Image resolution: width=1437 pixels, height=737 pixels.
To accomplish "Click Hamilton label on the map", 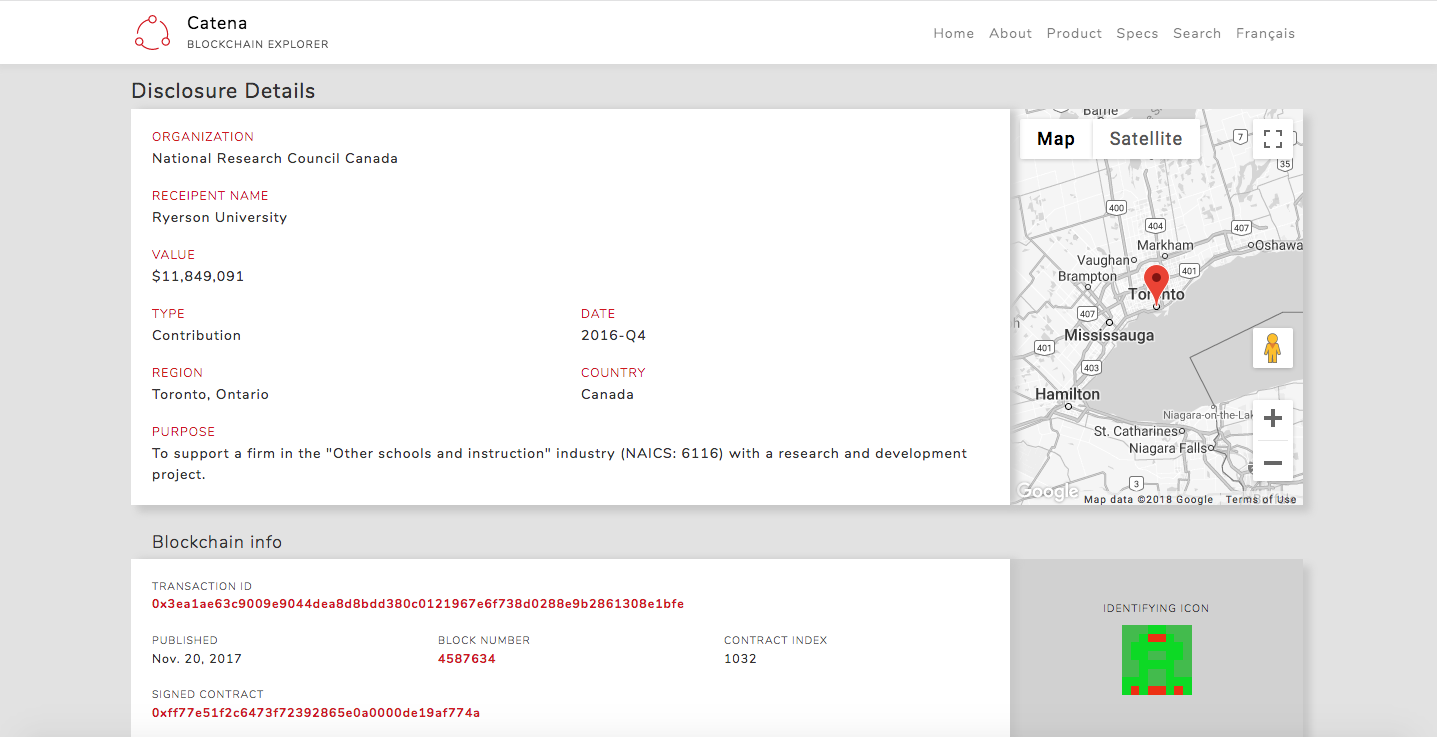I will click(x=1067, y=394).
